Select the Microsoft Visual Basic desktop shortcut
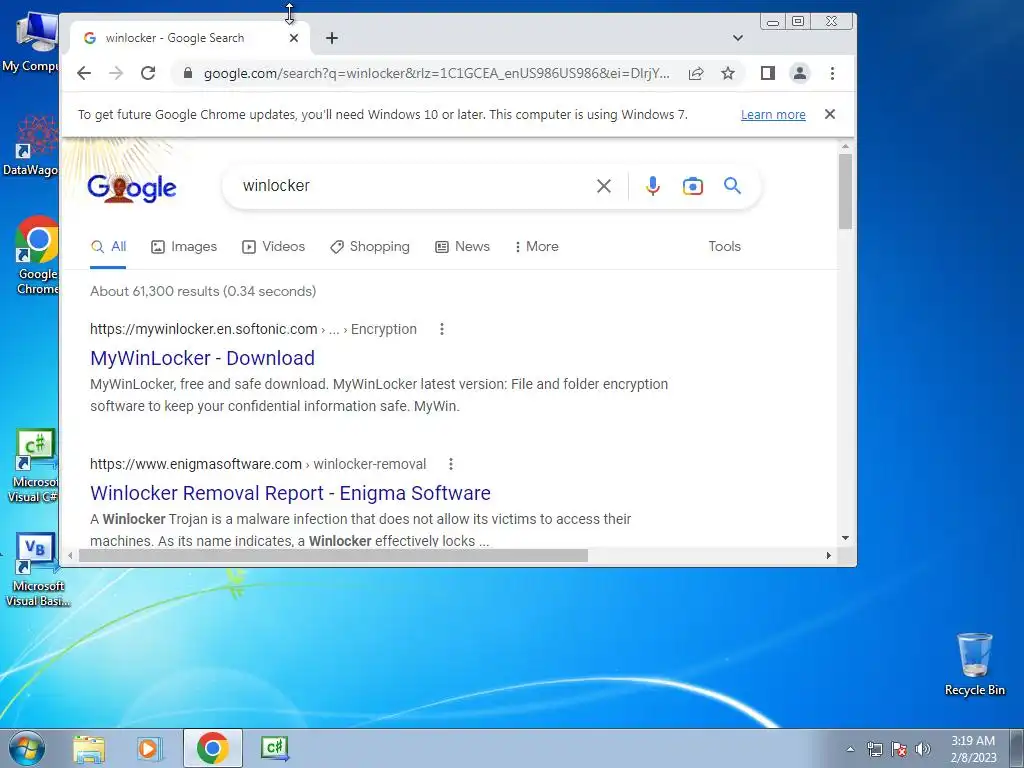This screenshot has width=1024, height=768. coord(37,571)
